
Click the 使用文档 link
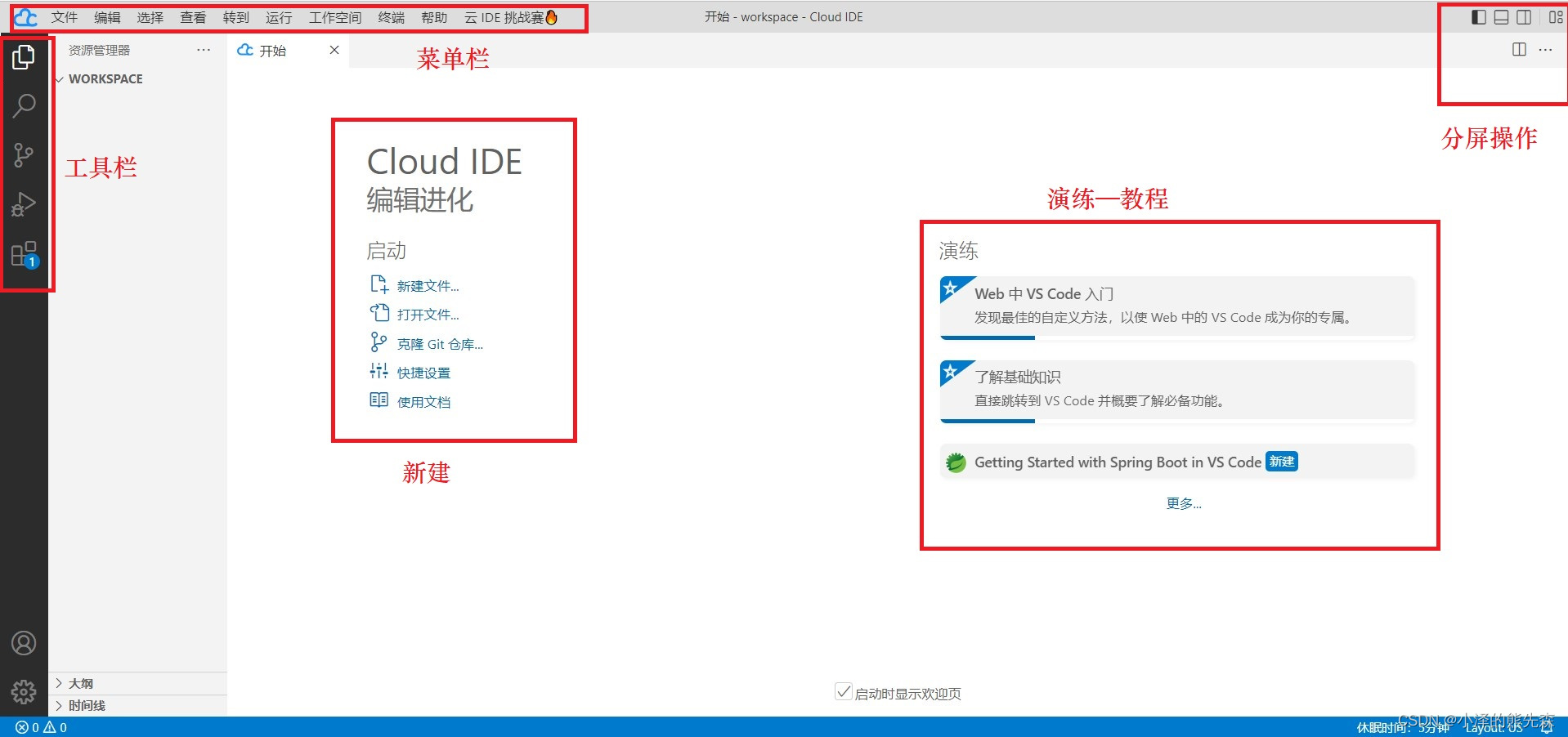click(x=423, y=402)
